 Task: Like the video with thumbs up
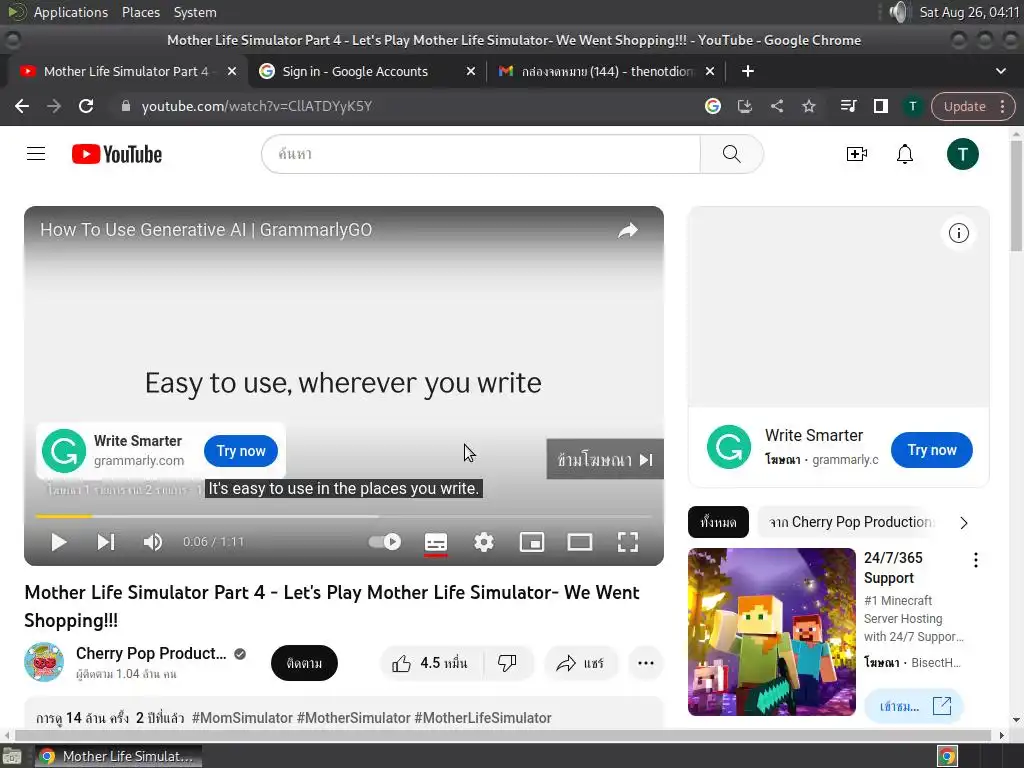pos(430,664)
